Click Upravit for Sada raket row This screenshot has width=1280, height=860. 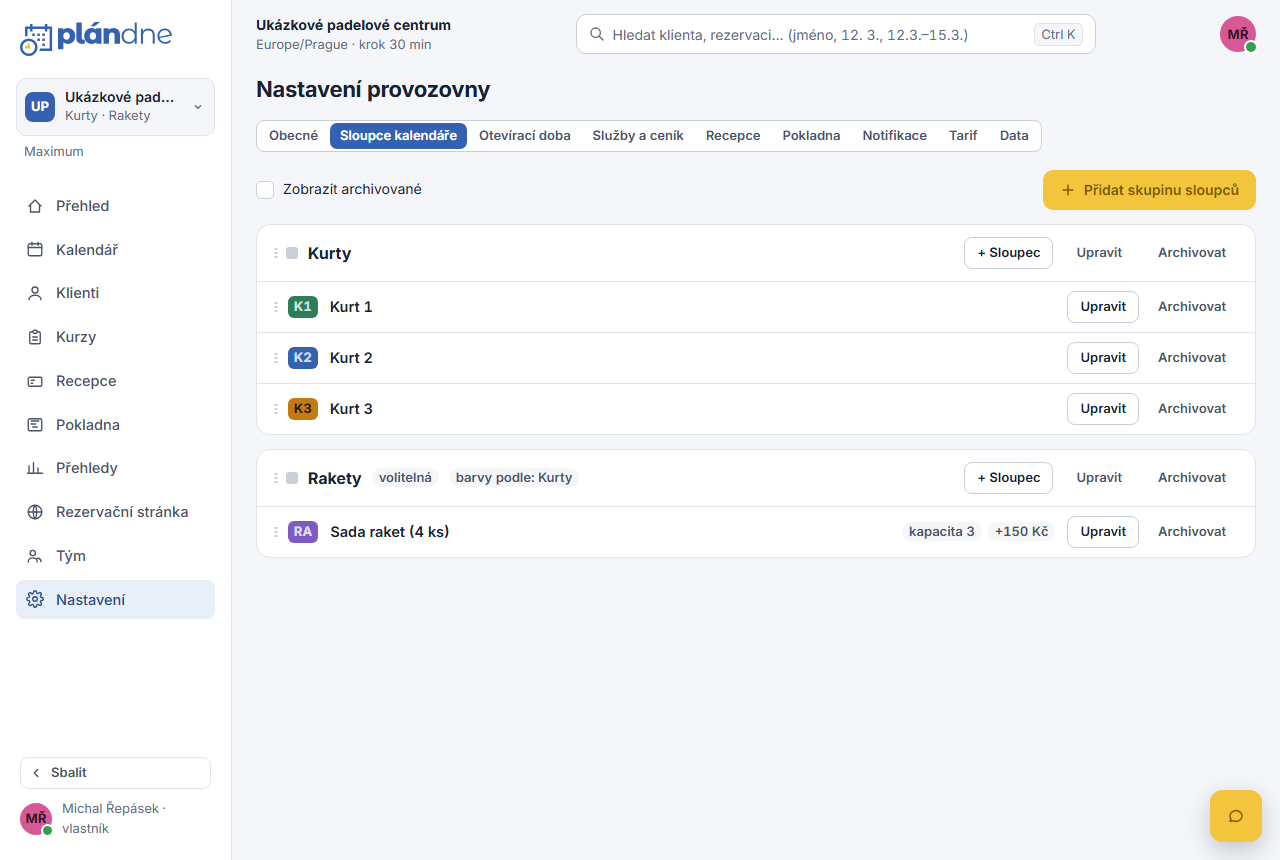click(x=1103, y=532)
